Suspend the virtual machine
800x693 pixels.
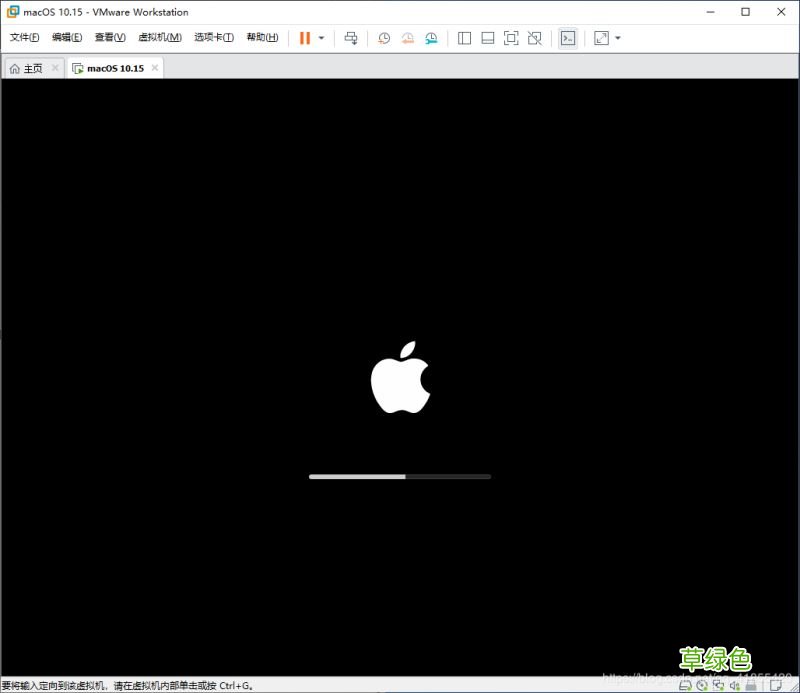pyautogui.click(x=305, y=38)
